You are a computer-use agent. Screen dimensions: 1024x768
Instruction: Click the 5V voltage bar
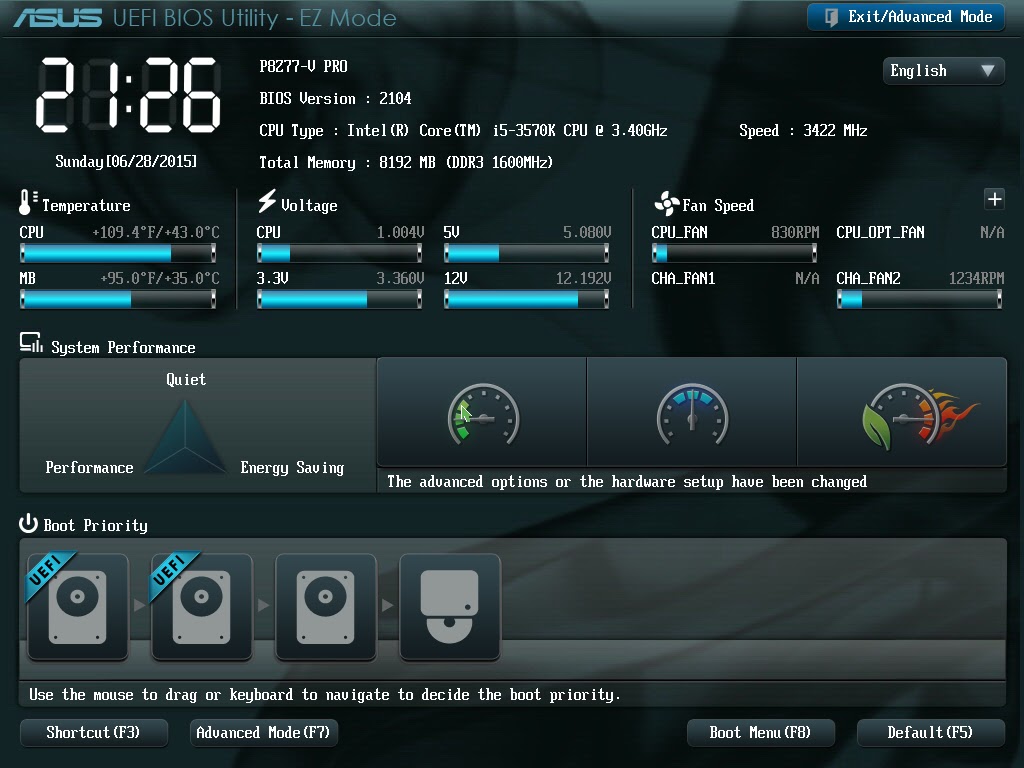pyautogui.click(x=526, y=253)
